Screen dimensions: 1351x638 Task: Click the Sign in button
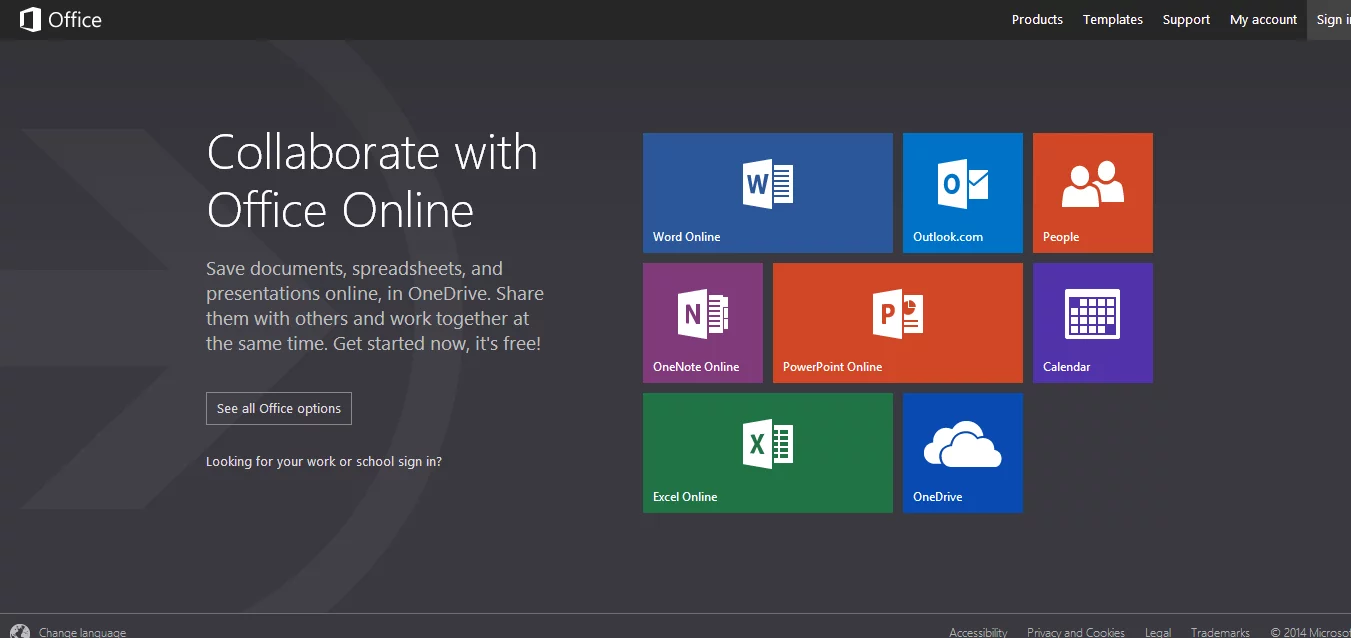(1333, 19)
